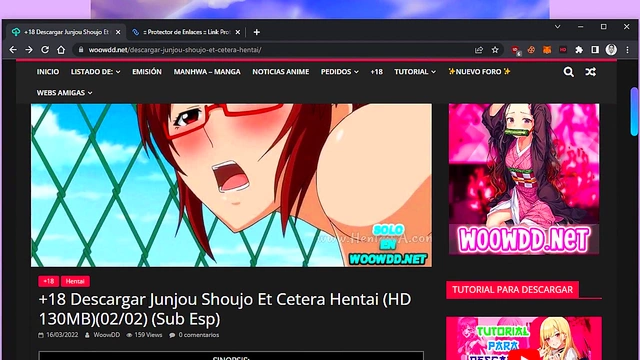Viewport: 640px width, 360px height.
Task: Open the tutorial video thumbnail in sidebar
Action: [x=524, y=338]
